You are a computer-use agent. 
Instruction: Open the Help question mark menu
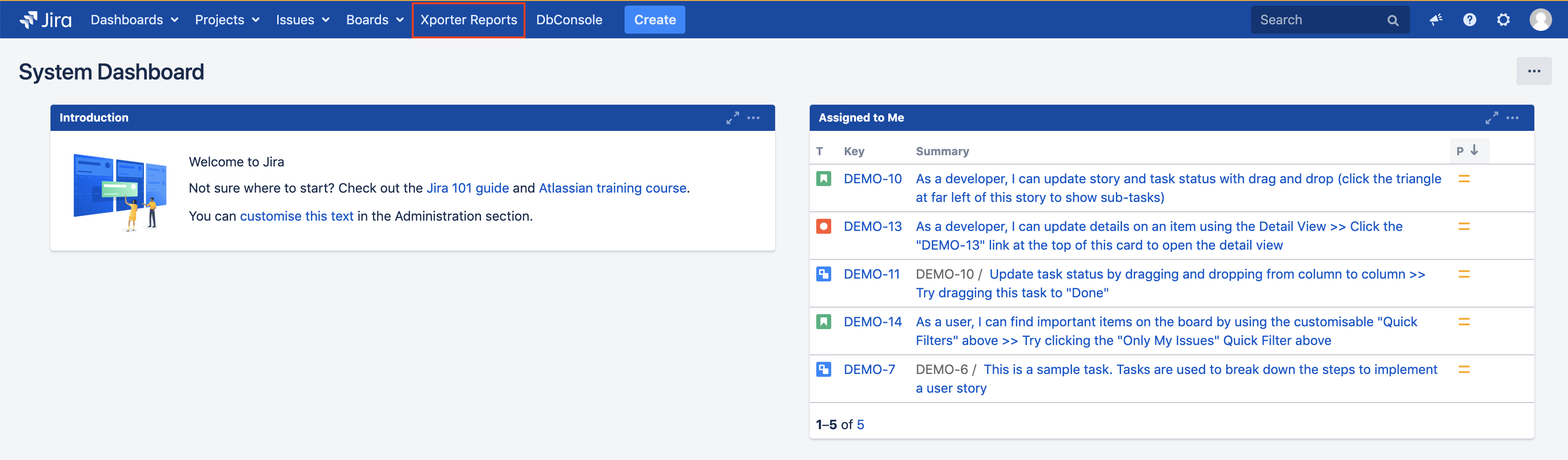pyautogui.click(x=1469, y=20)
